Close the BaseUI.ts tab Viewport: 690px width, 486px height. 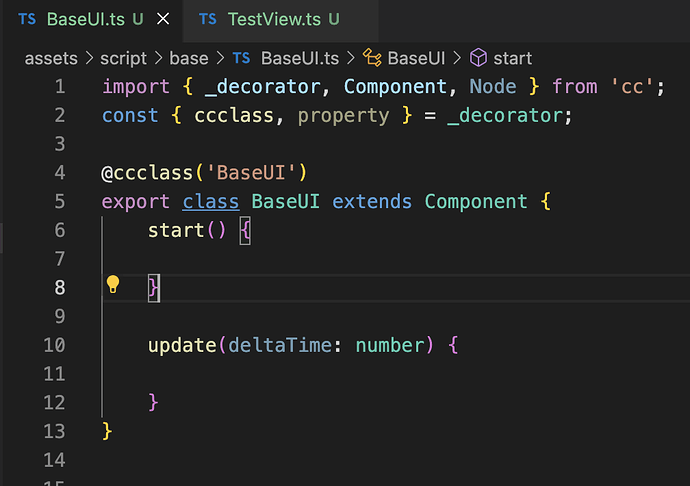(x=164, y=20)
